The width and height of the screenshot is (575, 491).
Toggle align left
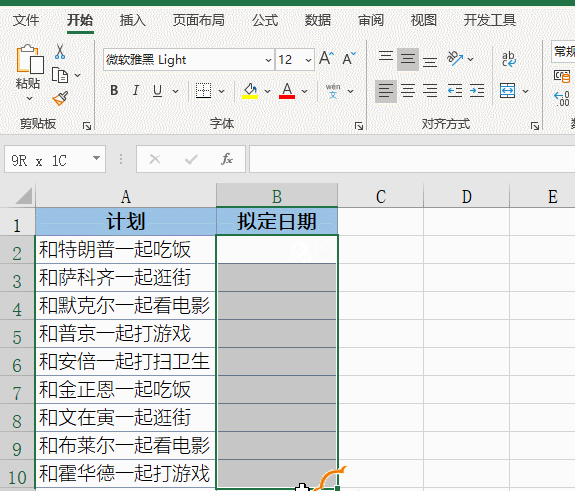click(x=386, y=91)
